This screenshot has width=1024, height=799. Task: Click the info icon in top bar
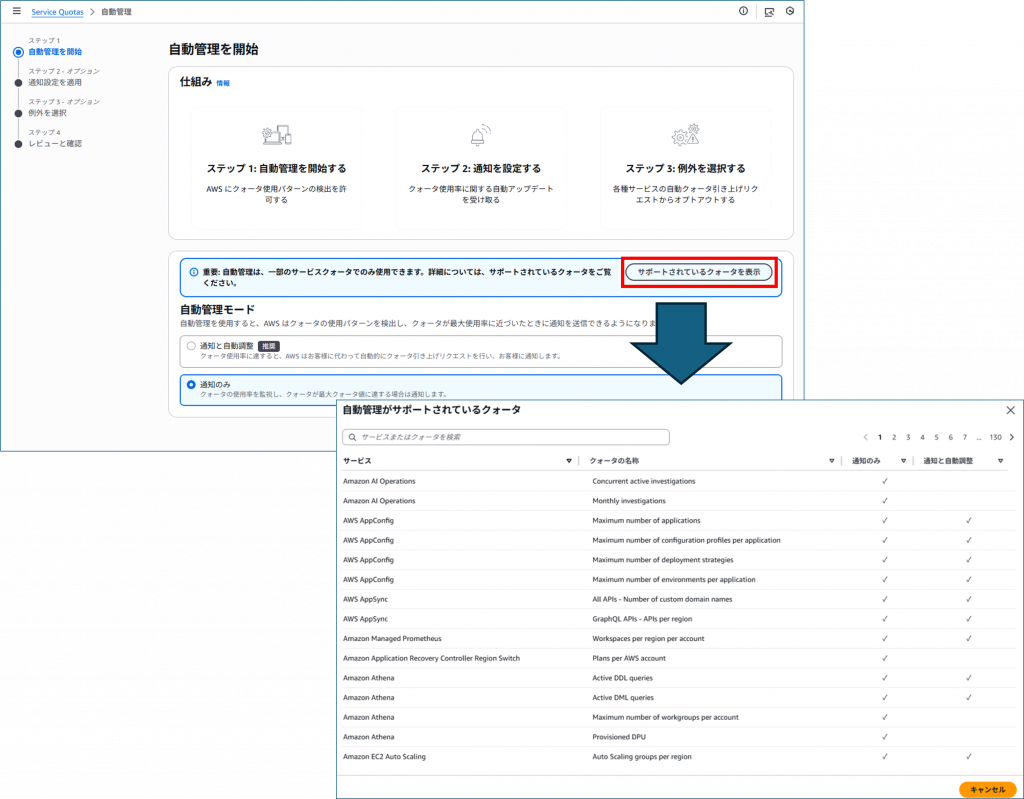[x=743, y=11]
